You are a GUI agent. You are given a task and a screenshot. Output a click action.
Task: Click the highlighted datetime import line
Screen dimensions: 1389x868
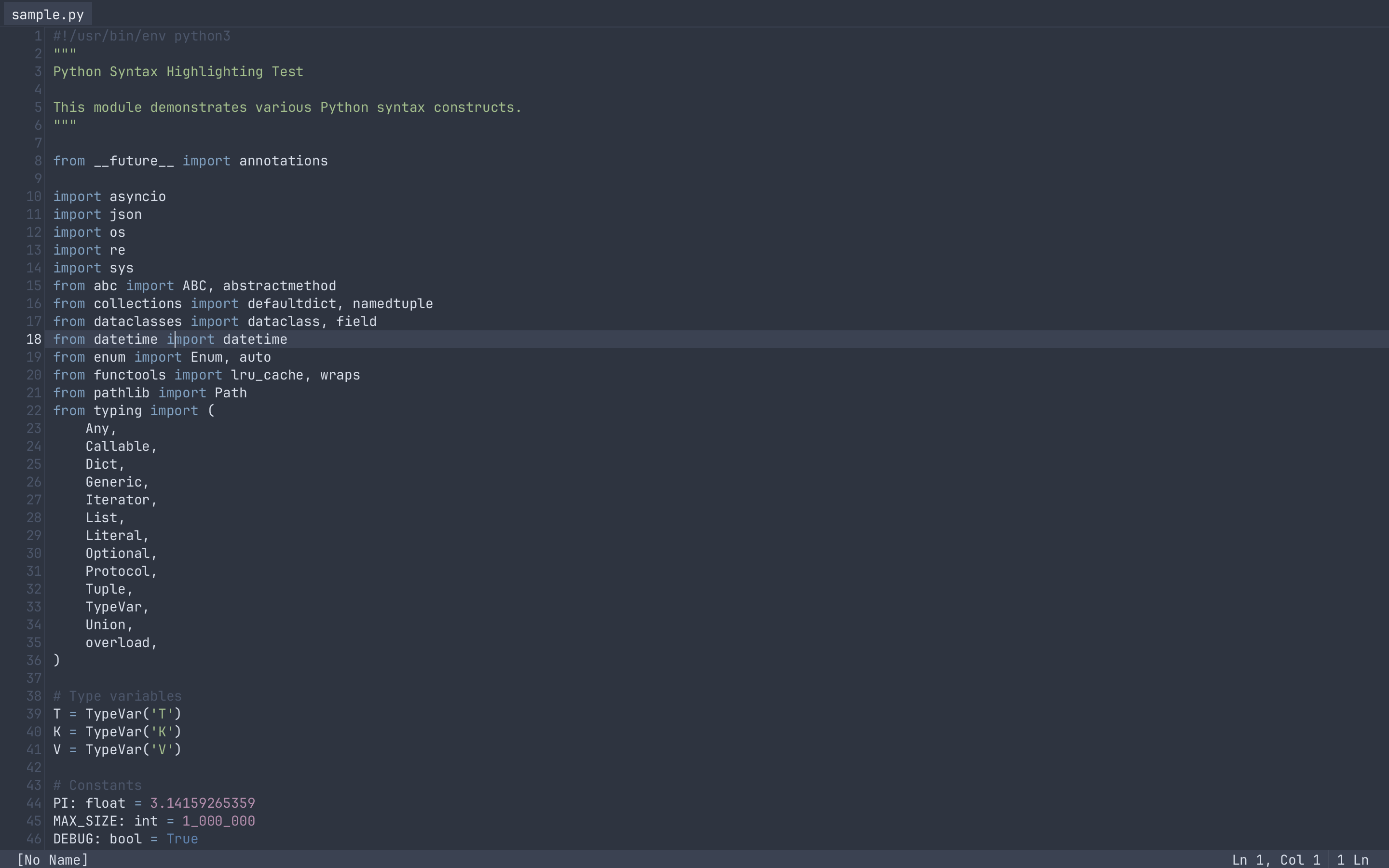[x=170, y=339]
